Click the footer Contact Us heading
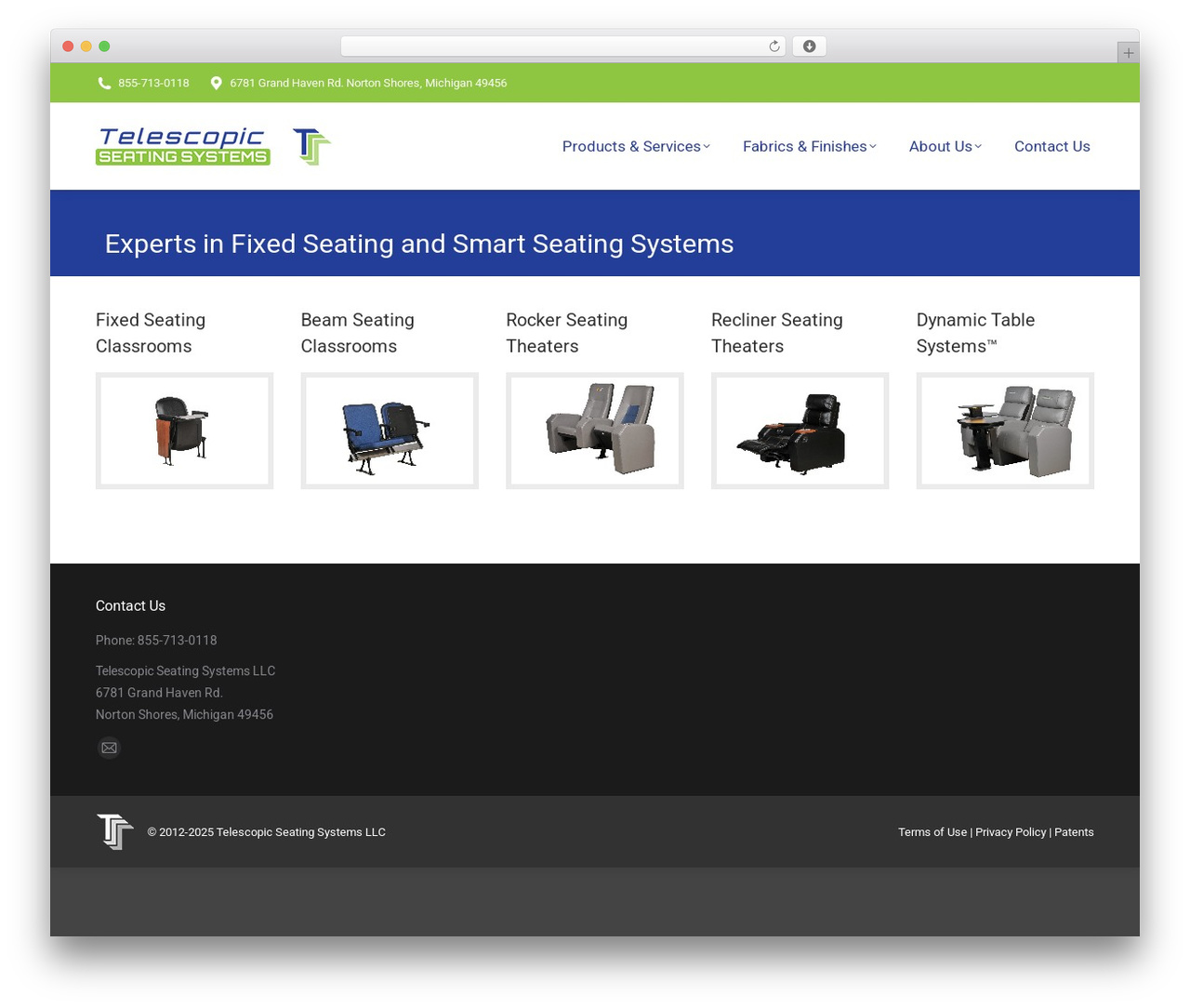Screen dimensions: 1190x1008 coord(130,605)
